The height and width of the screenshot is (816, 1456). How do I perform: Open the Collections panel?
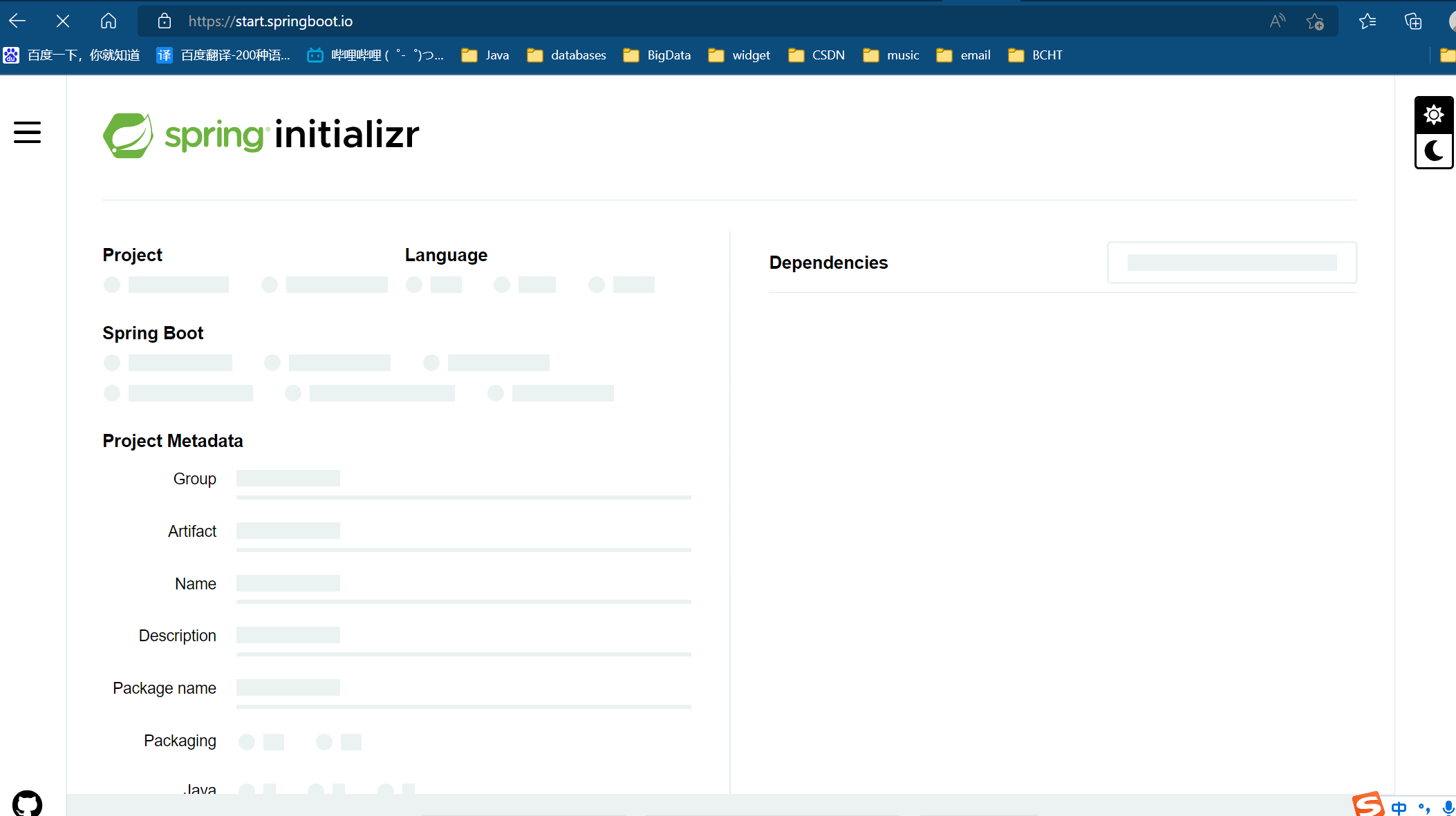pos(1413,21)
